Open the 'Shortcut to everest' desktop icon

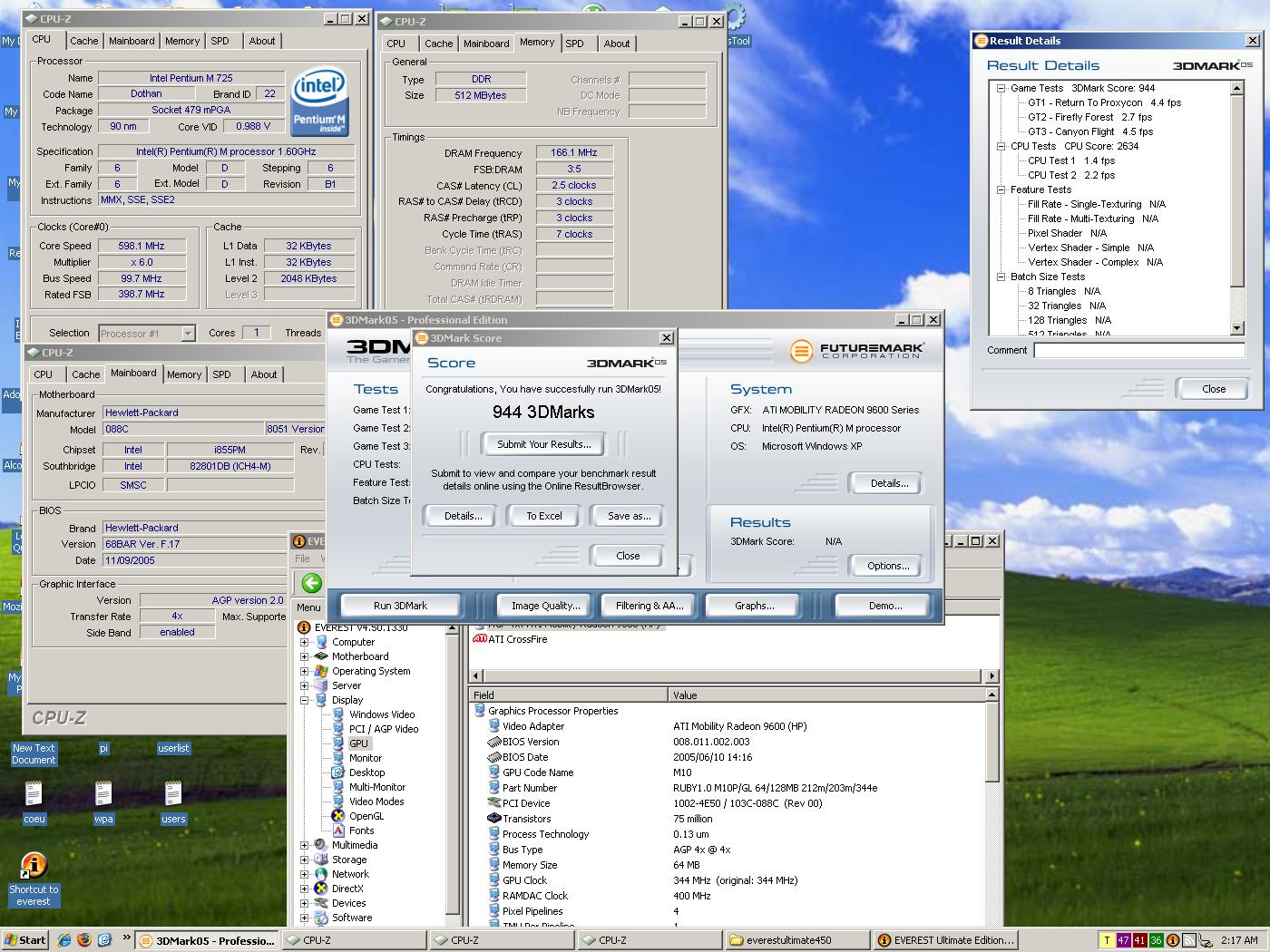[34, 879]
